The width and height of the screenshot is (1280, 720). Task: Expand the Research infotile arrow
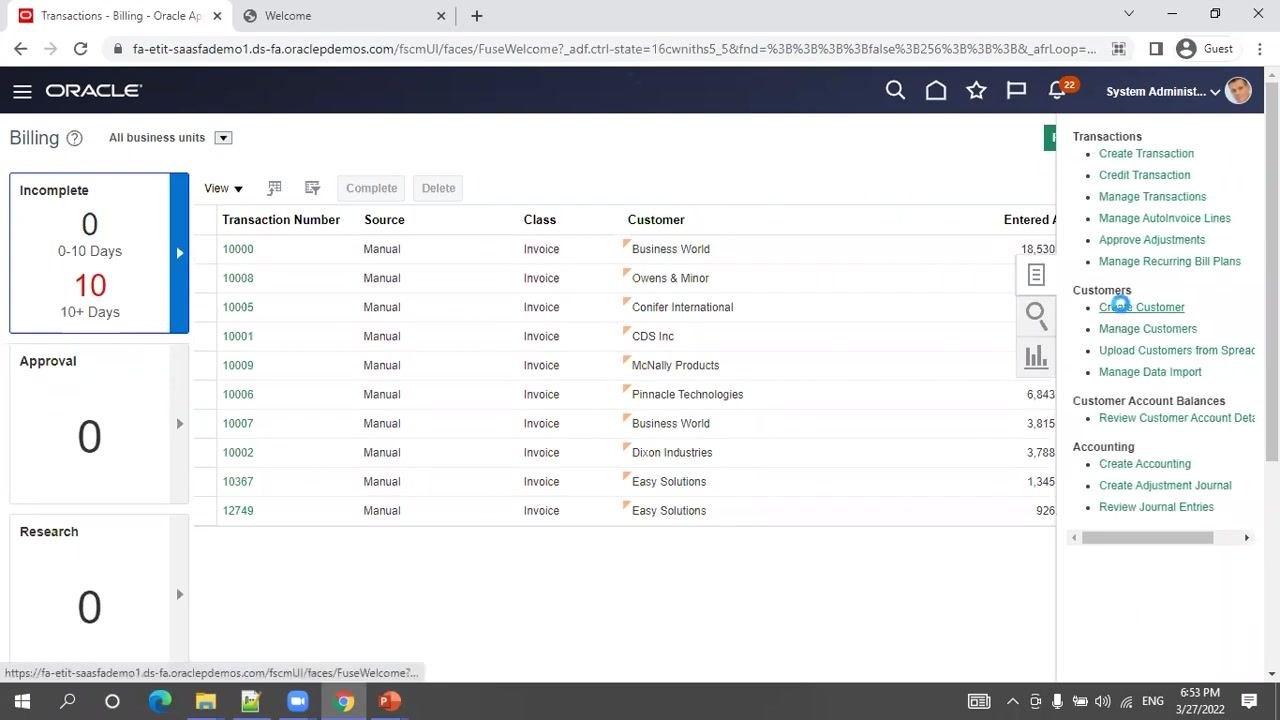point(180,595)
